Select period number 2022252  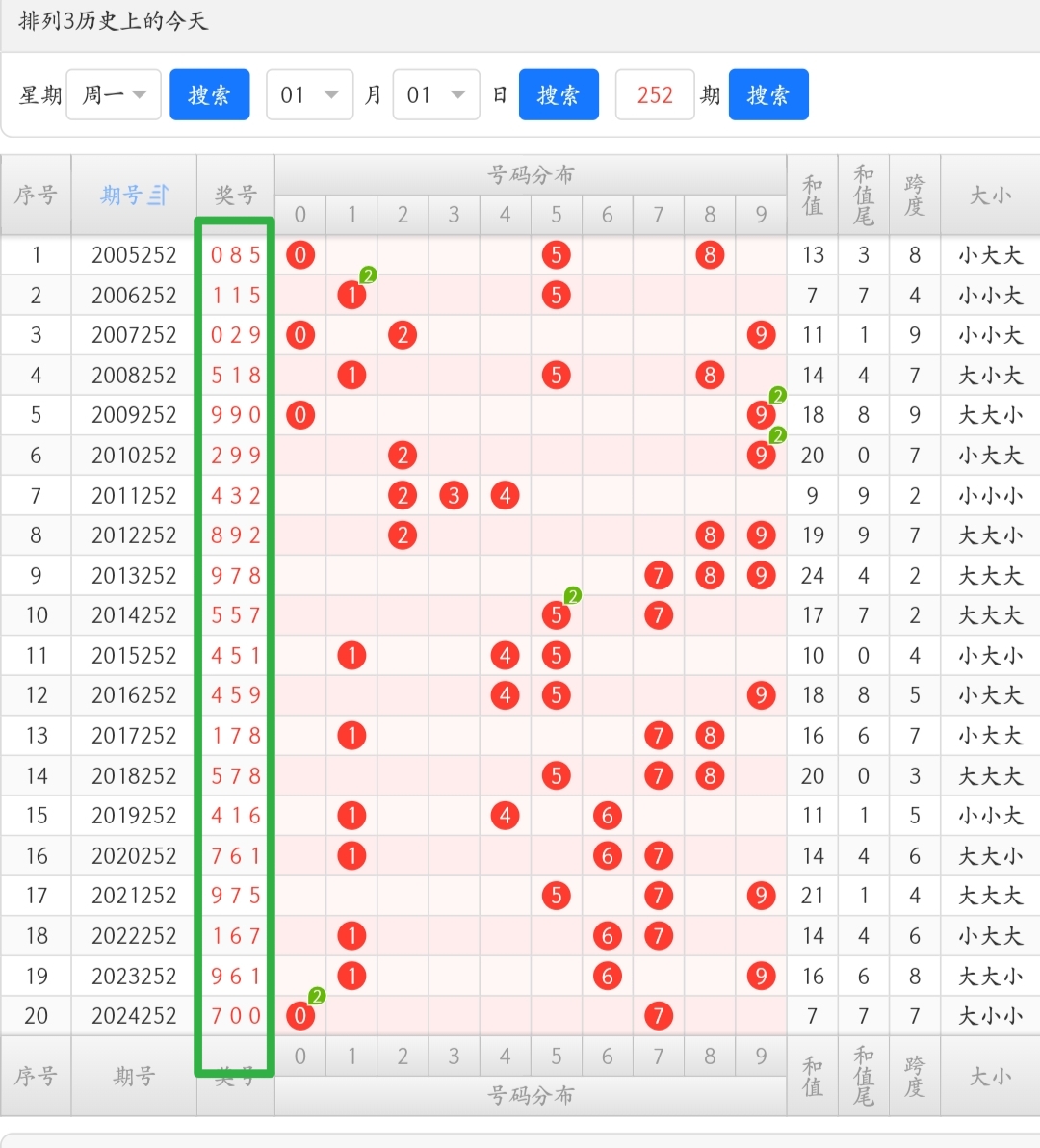click(134, 935)
